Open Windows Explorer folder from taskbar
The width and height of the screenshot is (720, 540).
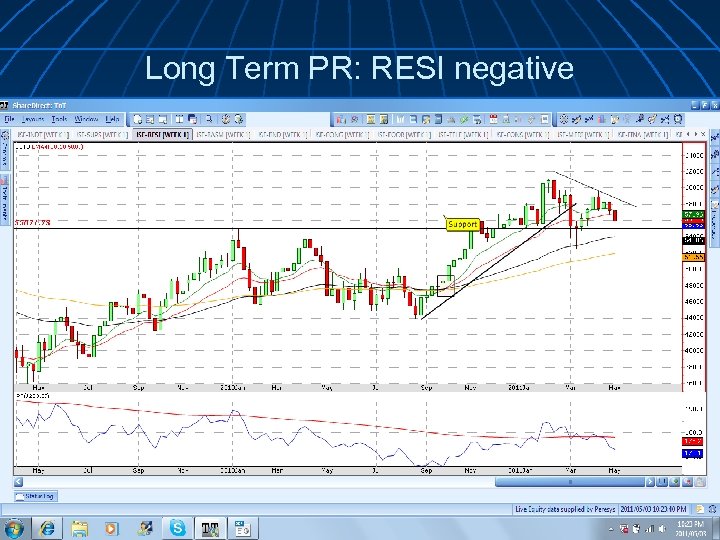click(79, 529)
